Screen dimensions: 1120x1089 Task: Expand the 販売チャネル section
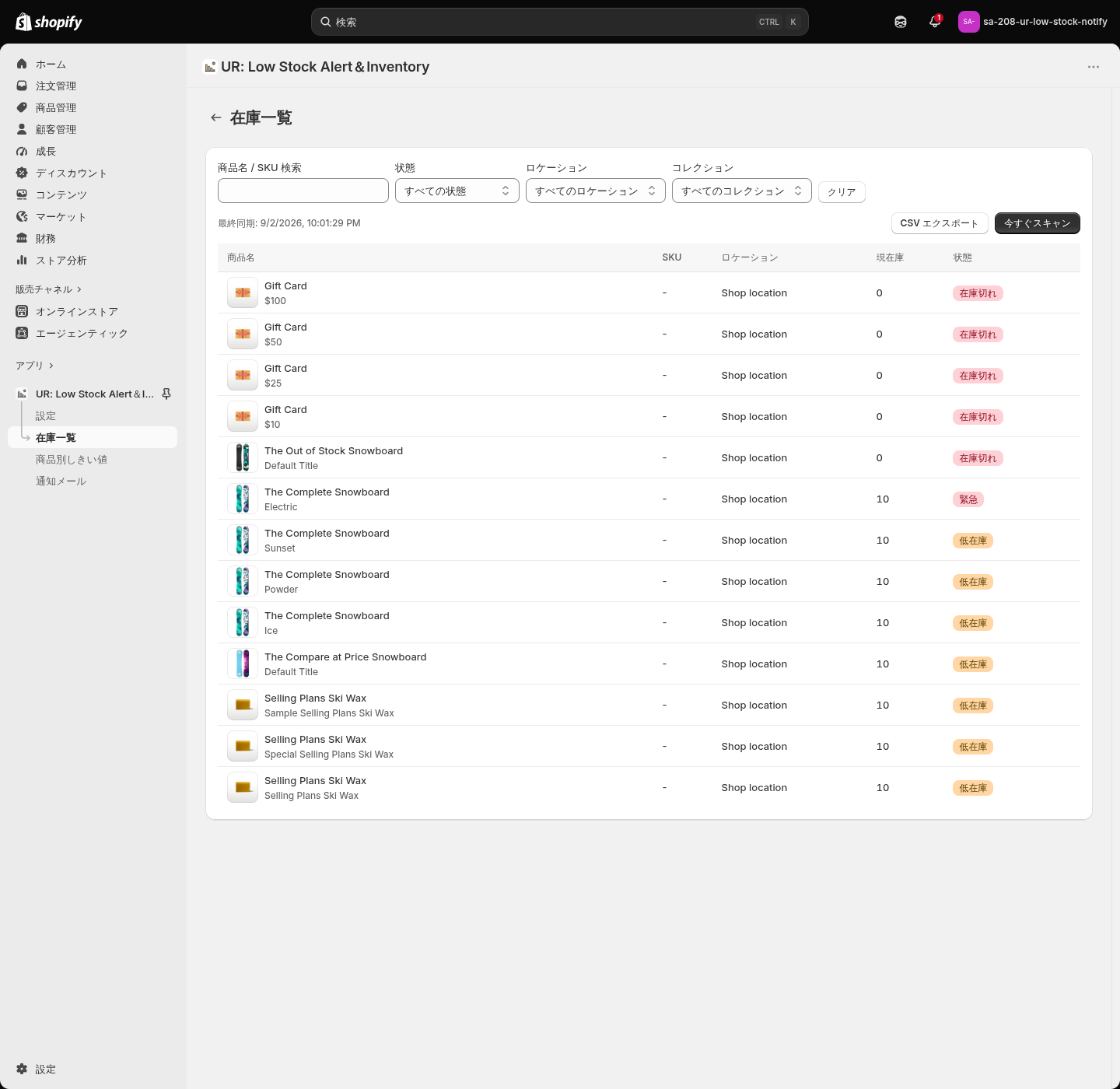tap(48, 289)
